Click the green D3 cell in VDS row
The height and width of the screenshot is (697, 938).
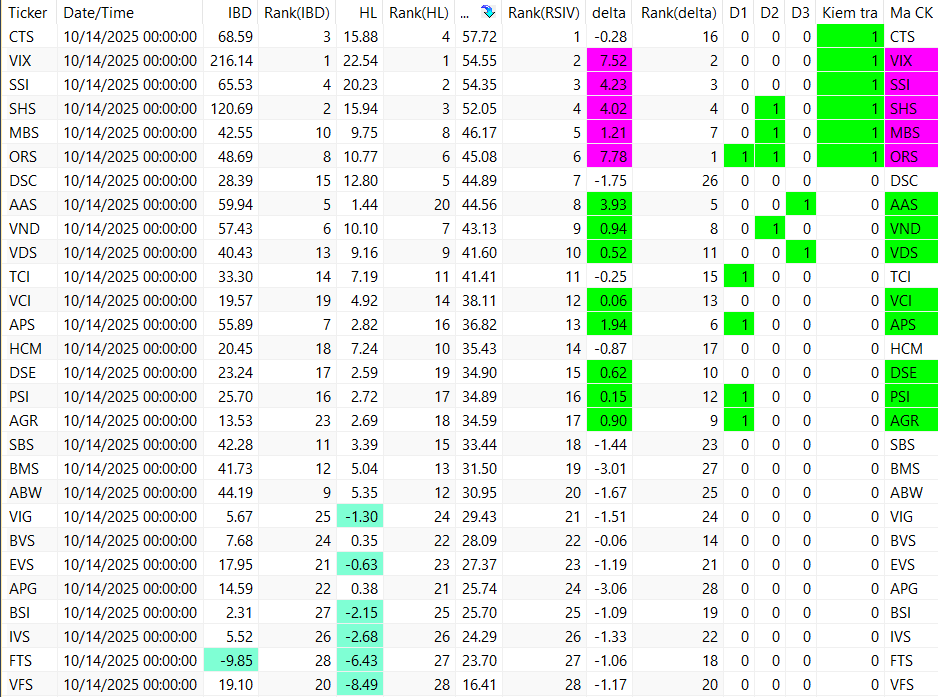(x=801, y=252)
